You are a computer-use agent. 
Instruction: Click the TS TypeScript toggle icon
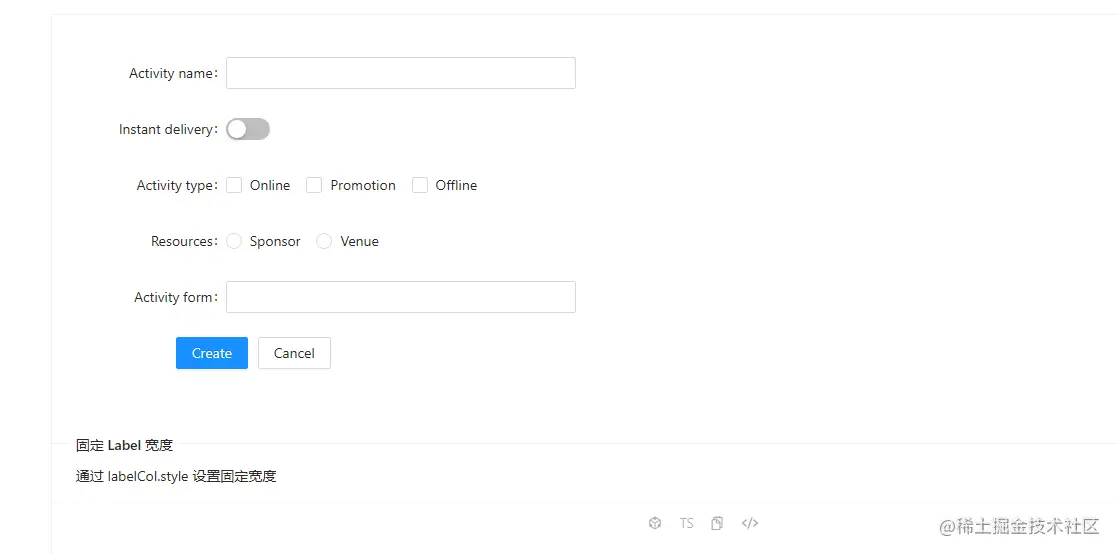coord(686,523)
